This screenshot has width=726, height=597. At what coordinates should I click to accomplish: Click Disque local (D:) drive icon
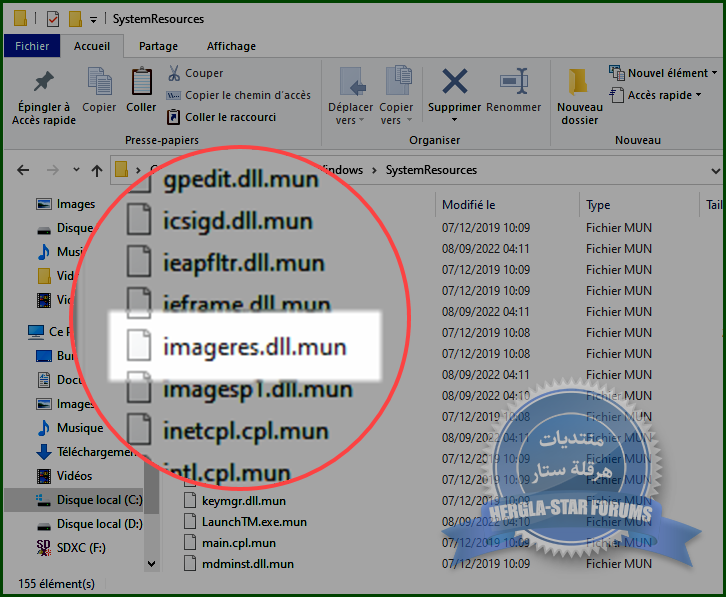[x=44, y=526]
